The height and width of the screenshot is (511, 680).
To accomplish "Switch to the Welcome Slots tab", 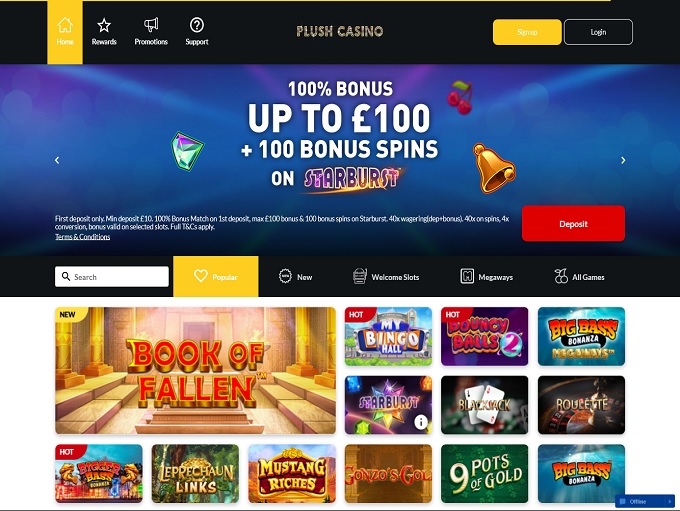I will tap(386, 276).
